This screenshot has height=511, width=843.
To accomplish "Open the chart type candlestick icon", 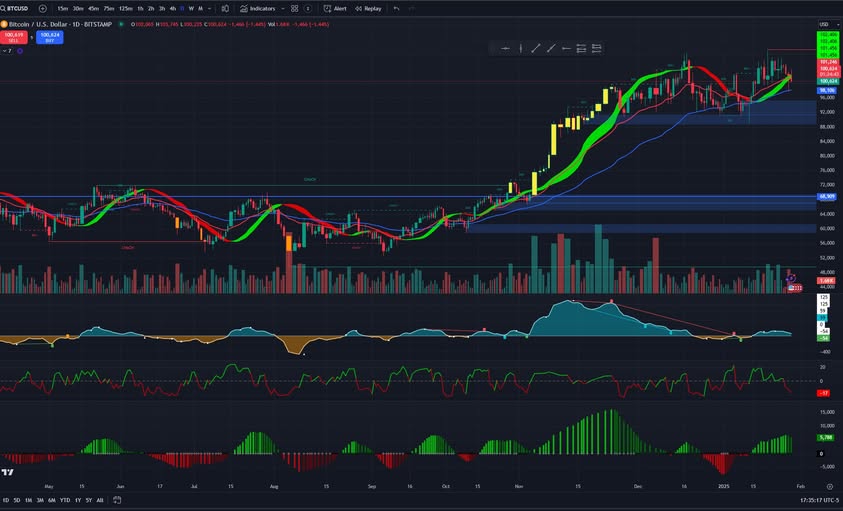I will tap(228, 8).
